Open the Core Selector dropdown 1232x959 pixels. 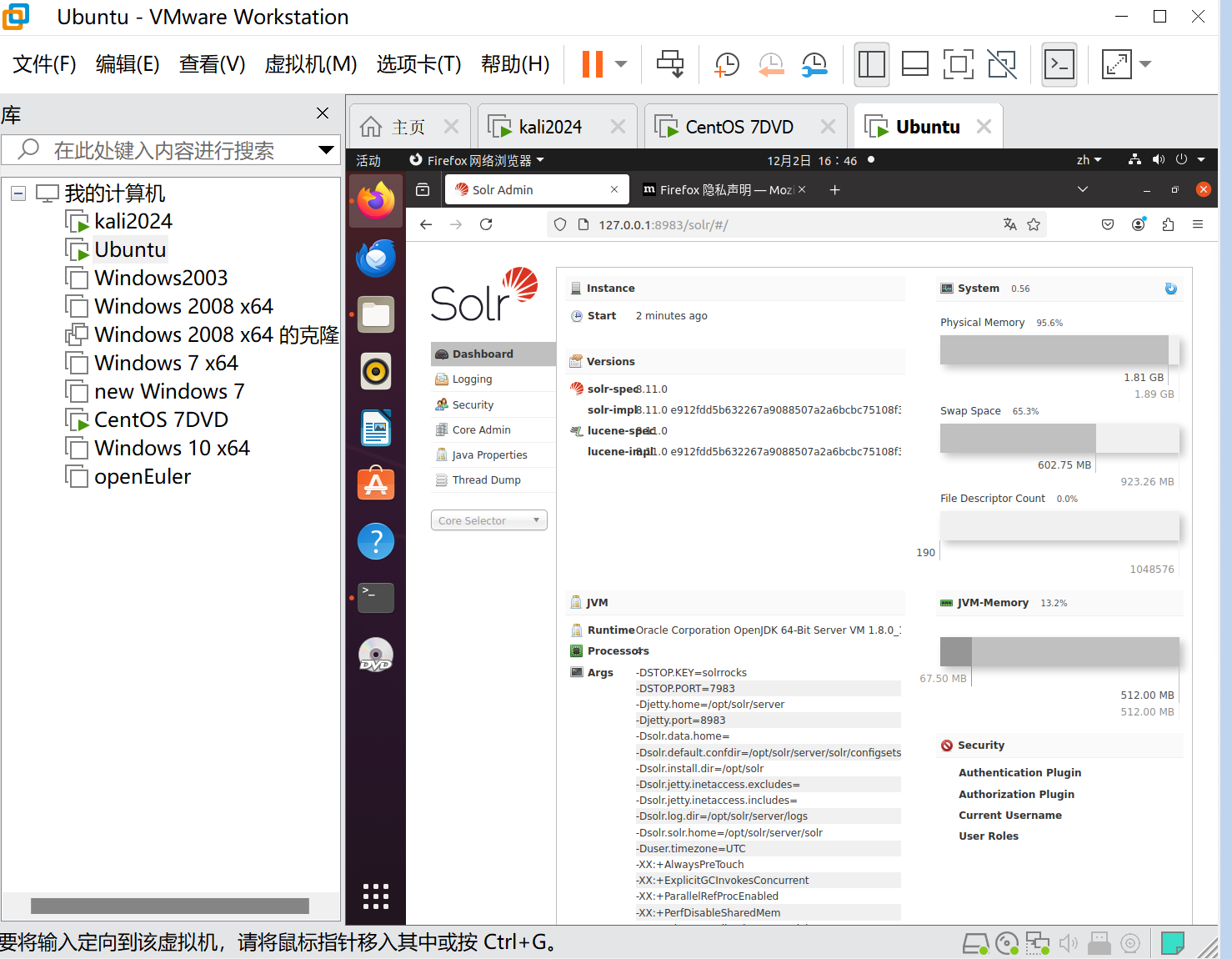point(489,520)
